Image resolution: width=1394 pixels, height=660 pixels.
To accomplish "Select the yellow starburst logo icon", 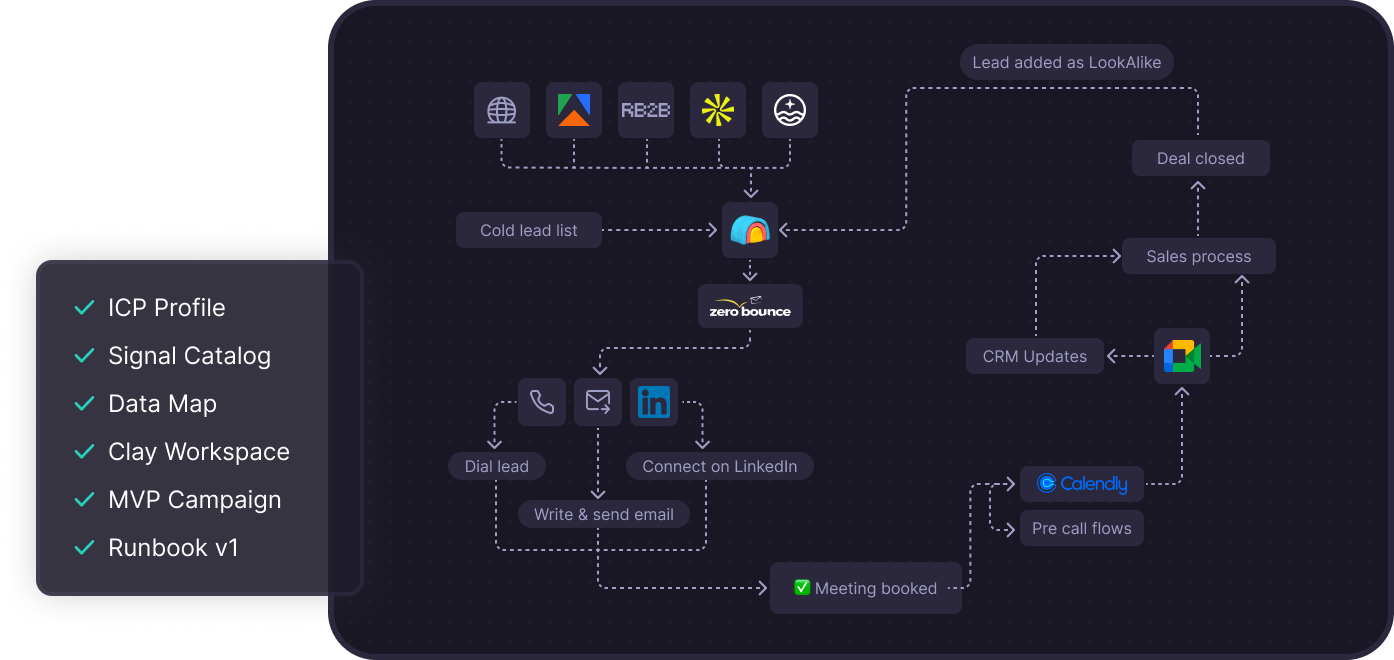I will (x=718, y=110).
